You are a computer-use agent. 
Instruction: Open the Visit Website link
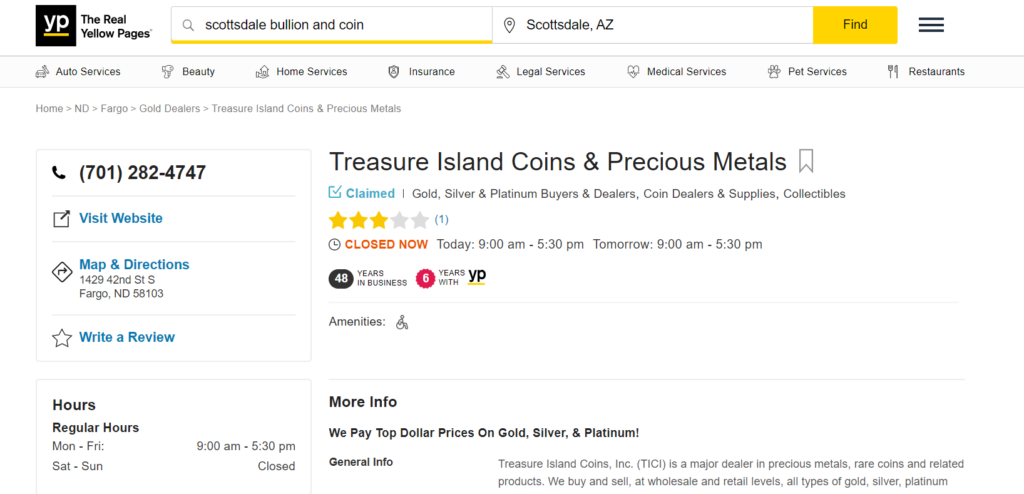click(x=121, y=218)
